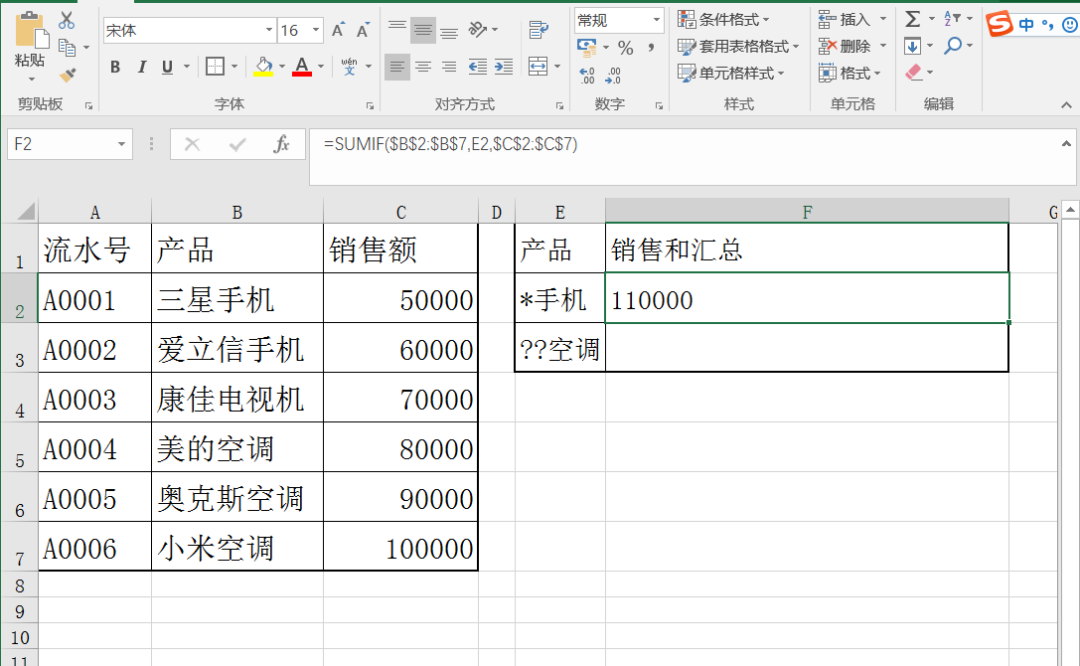
Task: Click the Insert Function fx icon
Action: 282,145
